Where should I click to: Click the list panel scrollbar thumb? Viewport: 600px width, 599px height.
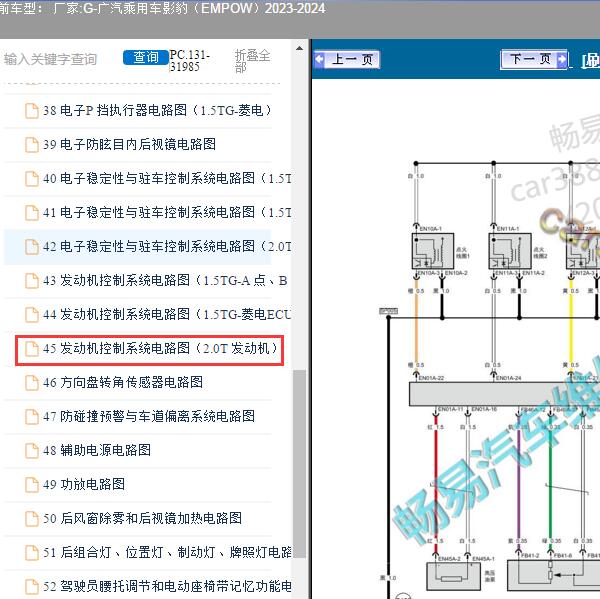(x=299, y=464)
